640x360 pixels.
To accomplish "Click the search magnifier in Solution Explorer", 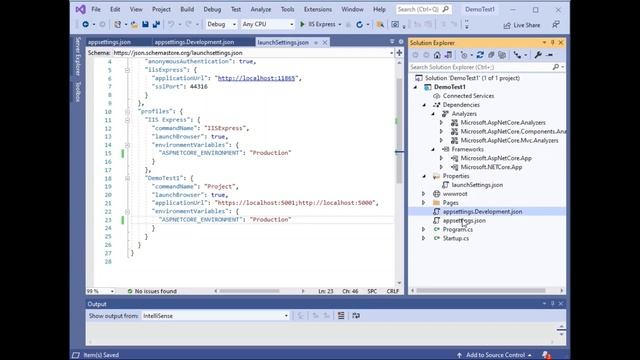I will (556, 67).
